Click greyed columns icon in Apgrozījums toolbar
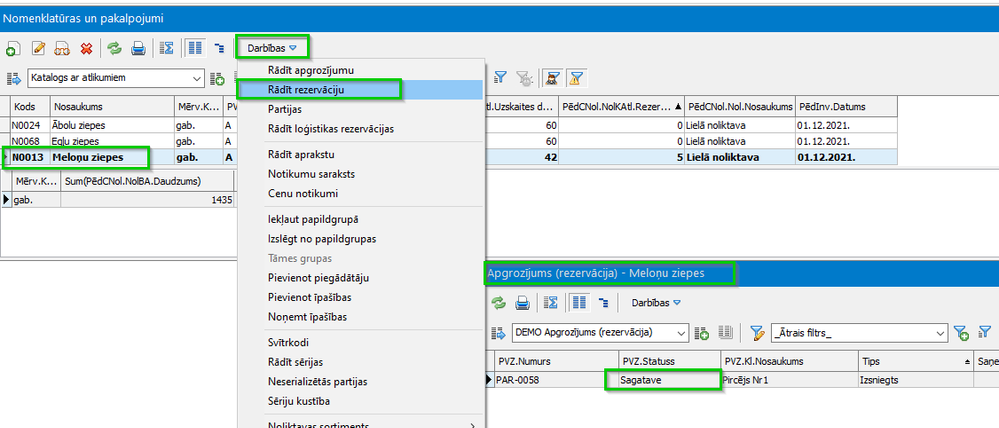 pos(724,332)
